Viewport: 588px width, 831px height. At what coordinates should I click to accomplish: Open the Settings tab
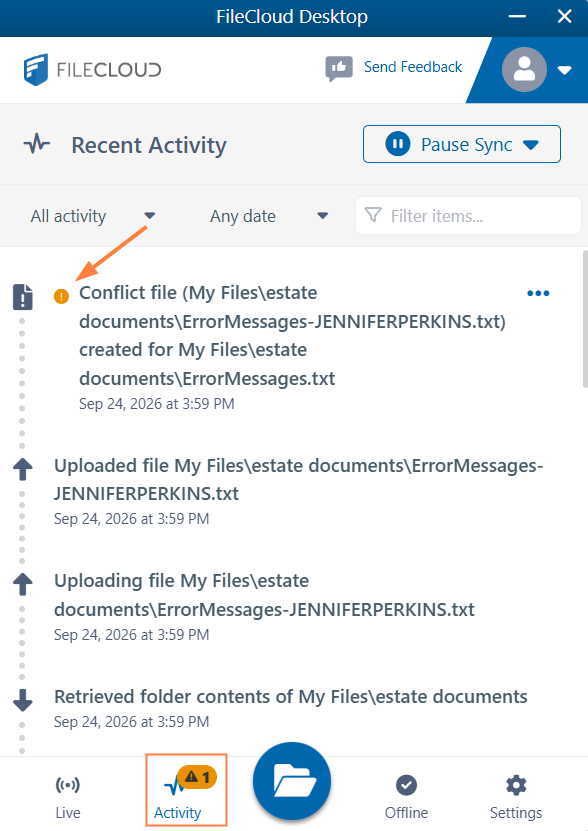[516, 798]
